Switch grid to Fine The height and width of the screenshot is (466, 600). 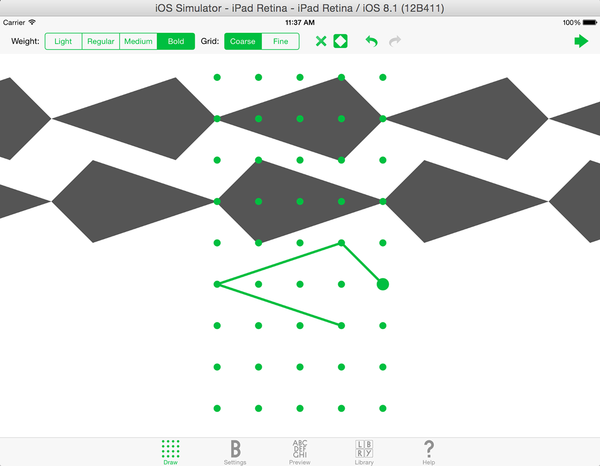[x=280, y=41]
